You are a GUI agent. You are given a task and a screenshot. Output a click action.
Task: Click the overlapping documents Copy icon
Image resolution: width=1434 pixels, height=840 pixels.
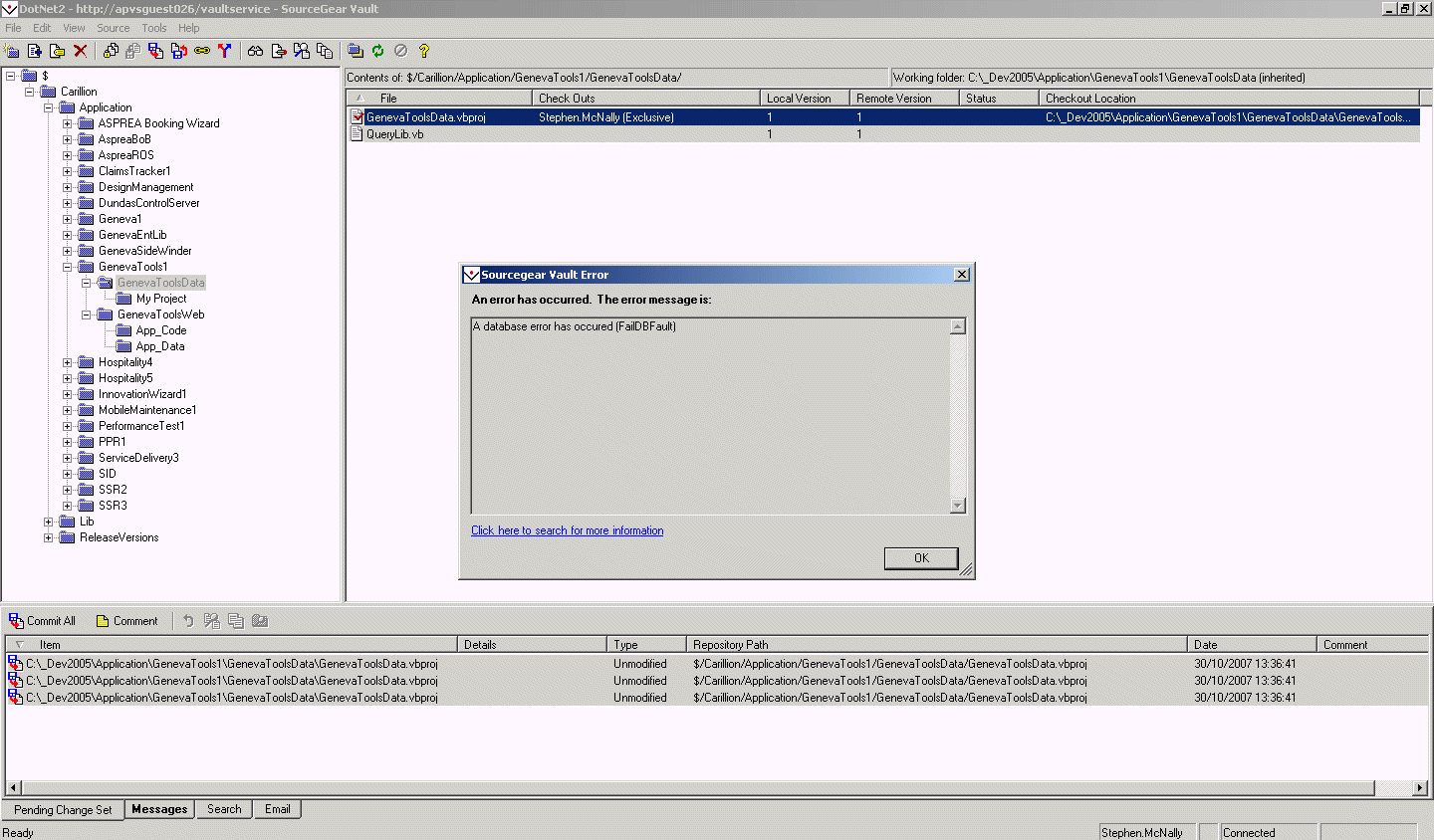coord(325,51)
